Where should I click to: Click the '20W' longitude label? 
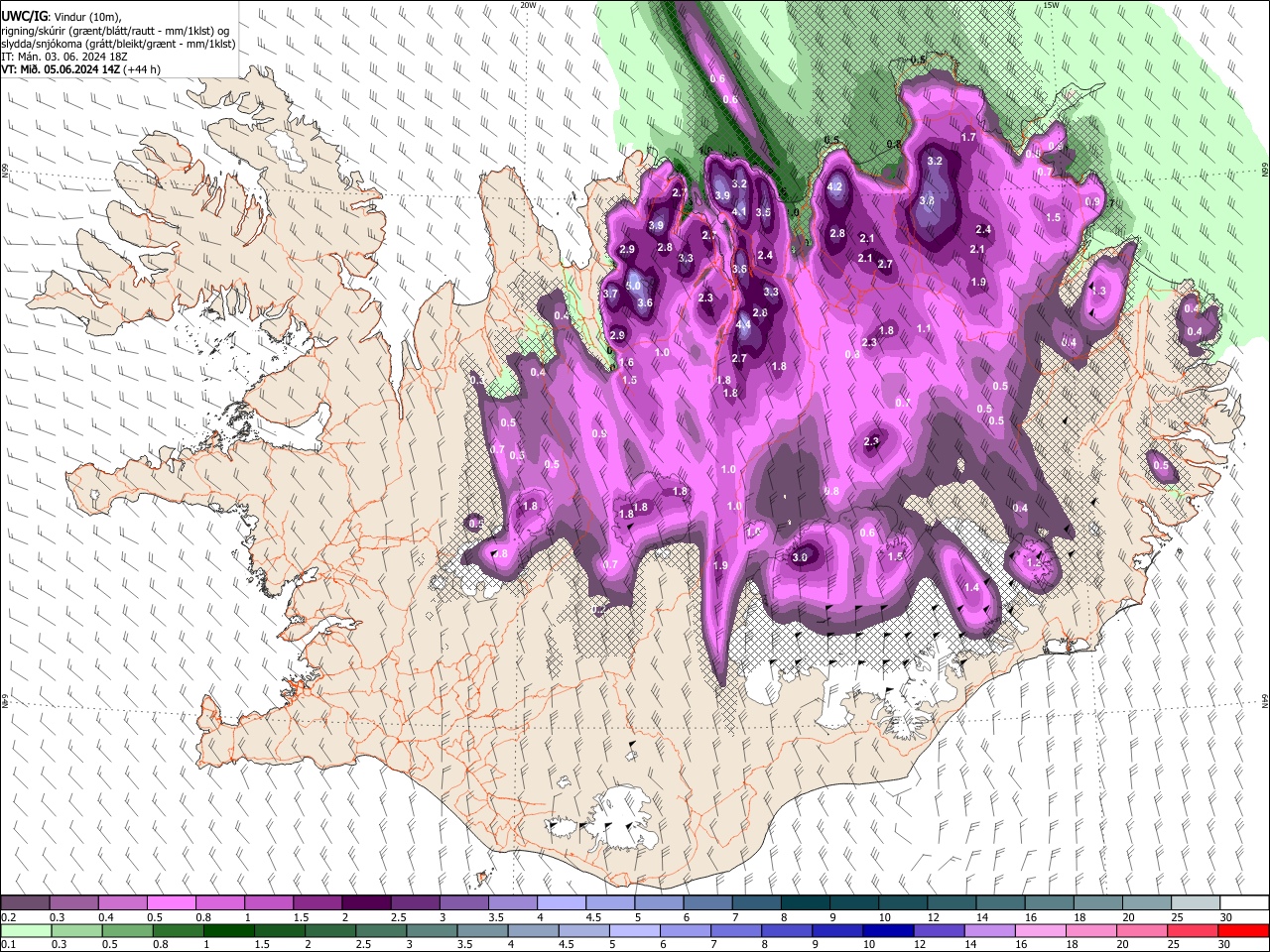coord(529,5)
